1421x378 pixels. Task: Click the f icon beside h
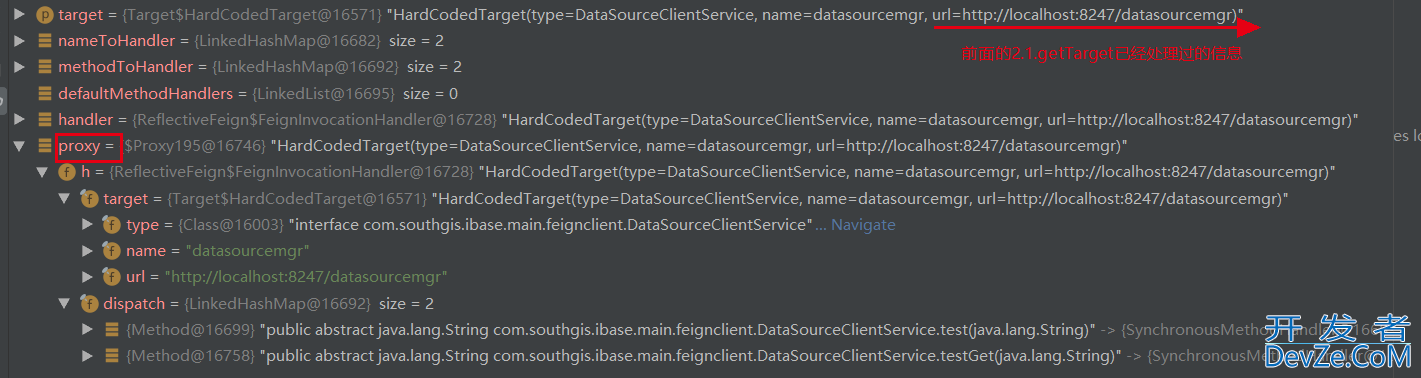pyautogui.click(x=67, y=172)
